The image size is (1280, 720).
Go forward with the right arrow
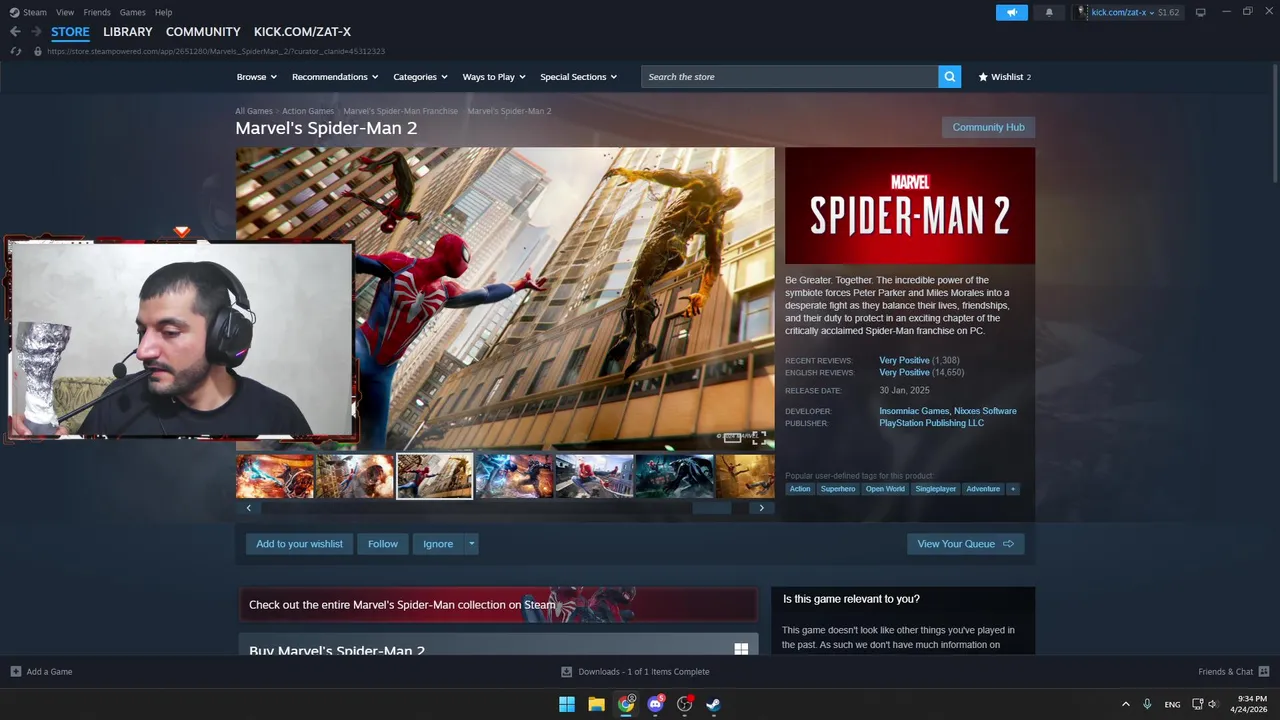(36, 32)
